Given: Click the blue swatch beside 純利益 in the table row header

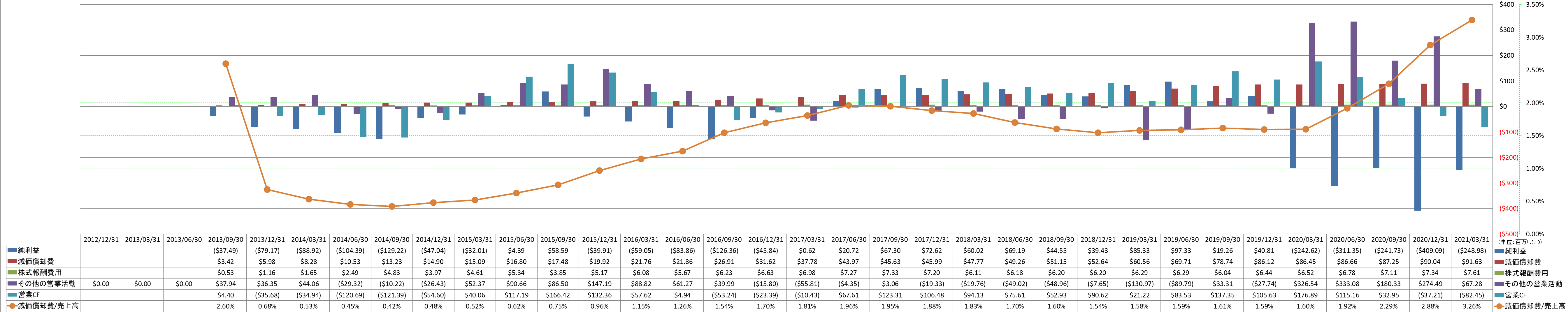Looking at the screenshot, I should pyautogui.click(x=12, y=250).
